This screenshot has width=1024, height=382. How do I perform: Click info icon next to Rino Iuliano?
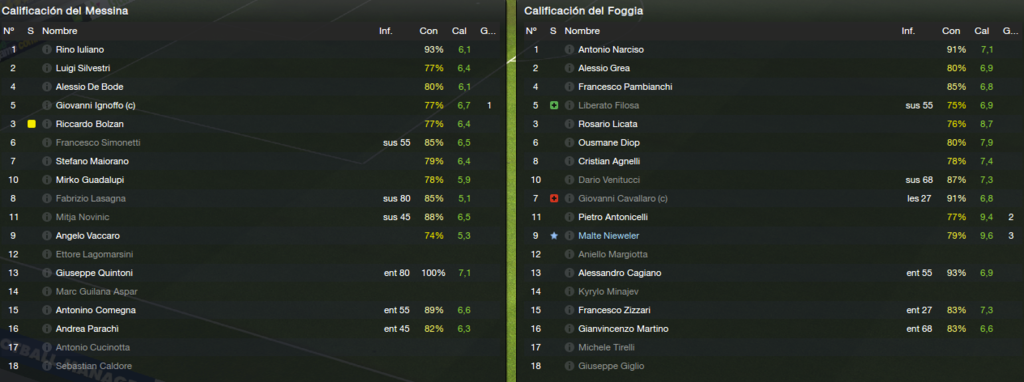pos(46,50)
